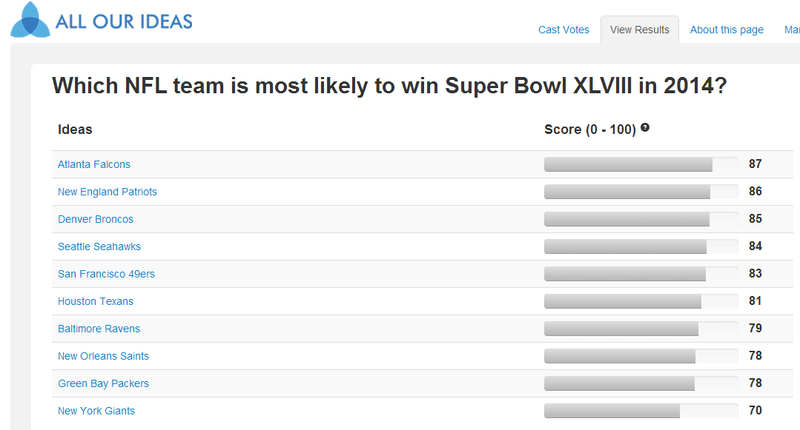Click the Score (0 - 100) column header
This screenshot has width=800, height=430.
coord(590,129)
